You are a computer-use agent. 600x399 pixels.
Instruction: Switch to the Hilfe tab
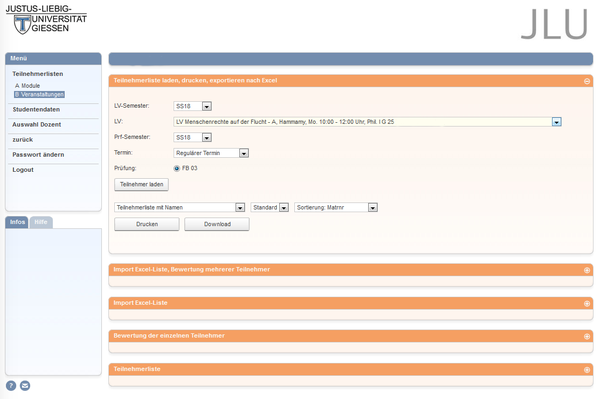pos(41,222)
